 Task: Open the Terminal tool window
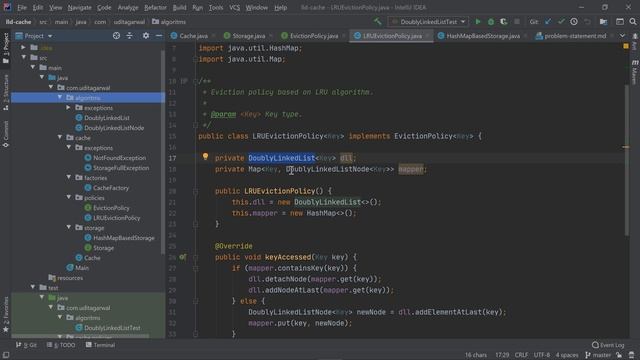tap(100, 345)
